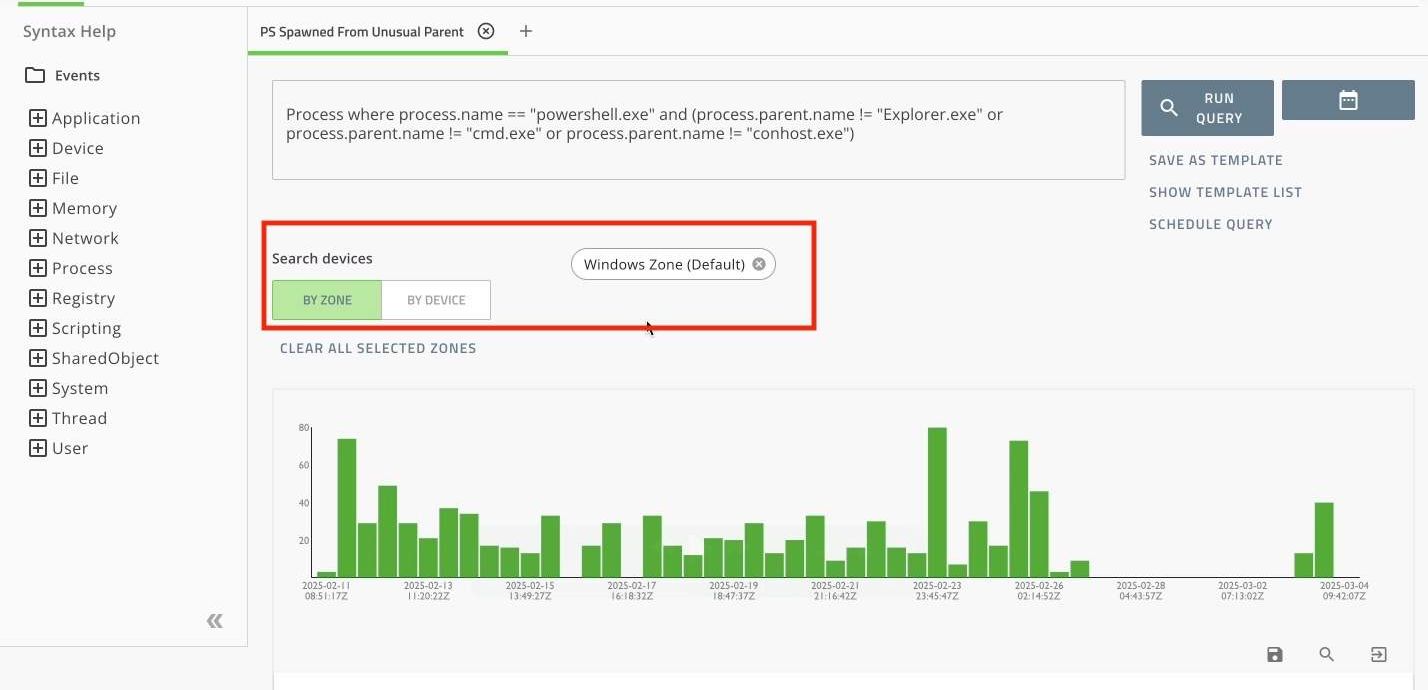Screen dimensions: 1428x690
Task: Close the PS Spawned From Unusual Parent tab
Action: coord(486,31)
